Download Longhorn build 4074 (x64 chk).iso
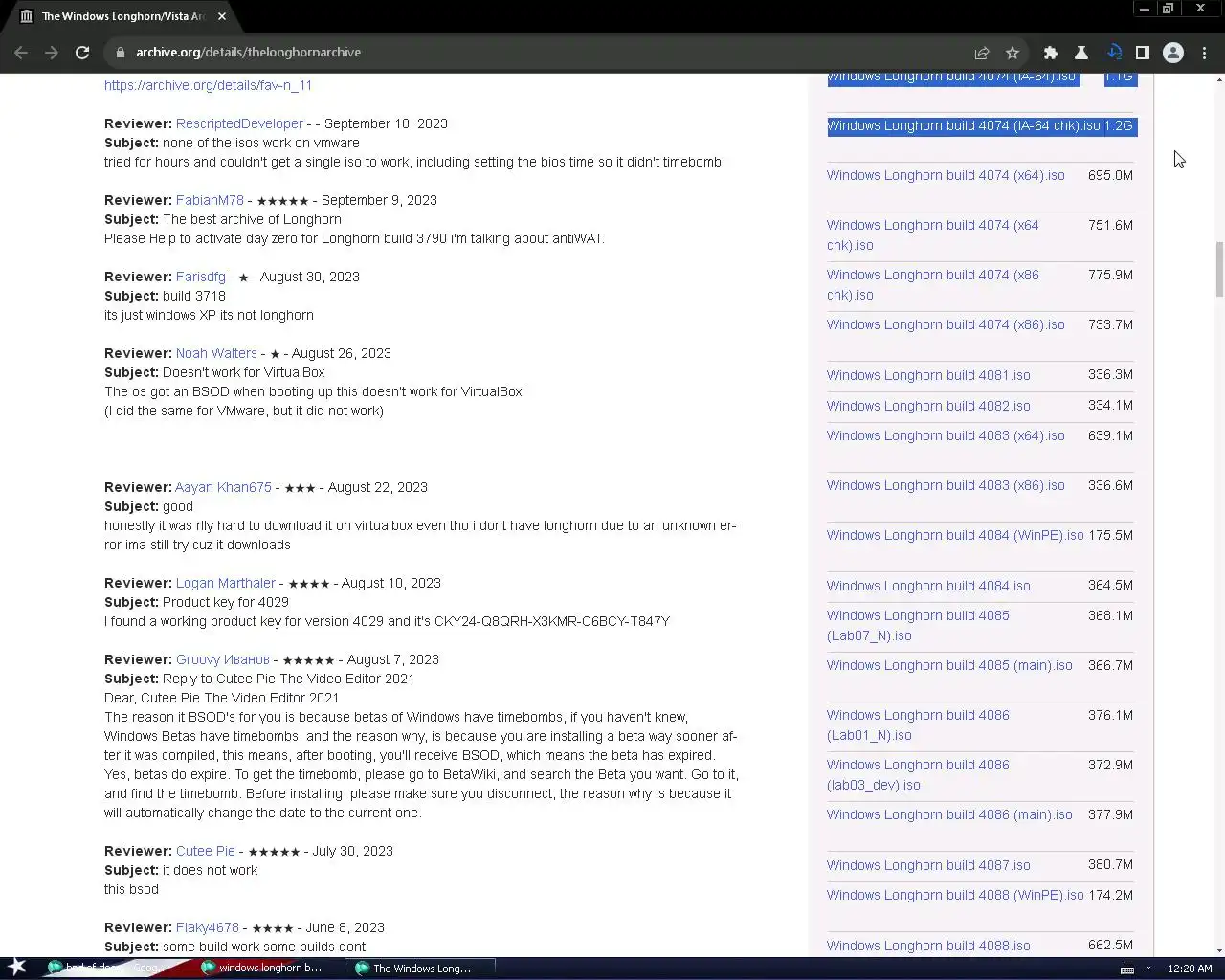 [x=933, y=234]
